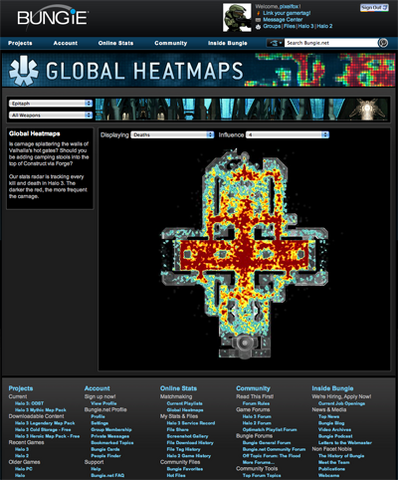Click the Sign Out button
Viewport: 398px width, 480px height.
[x=374, y=8]
